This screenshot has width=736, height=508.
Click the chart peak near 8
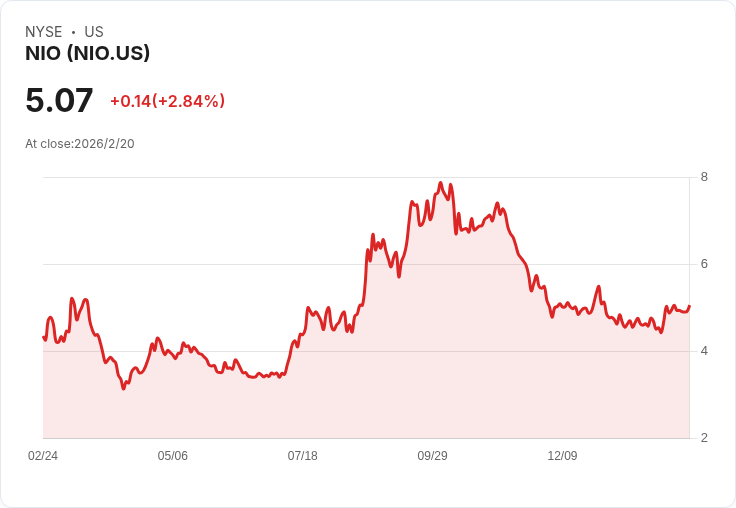(x=440, y=183)
